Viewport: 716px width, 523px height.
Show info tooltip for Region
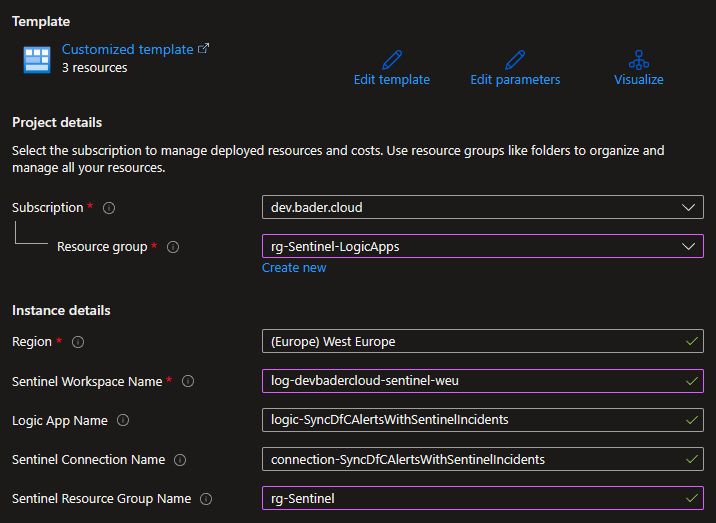point(78,342)
